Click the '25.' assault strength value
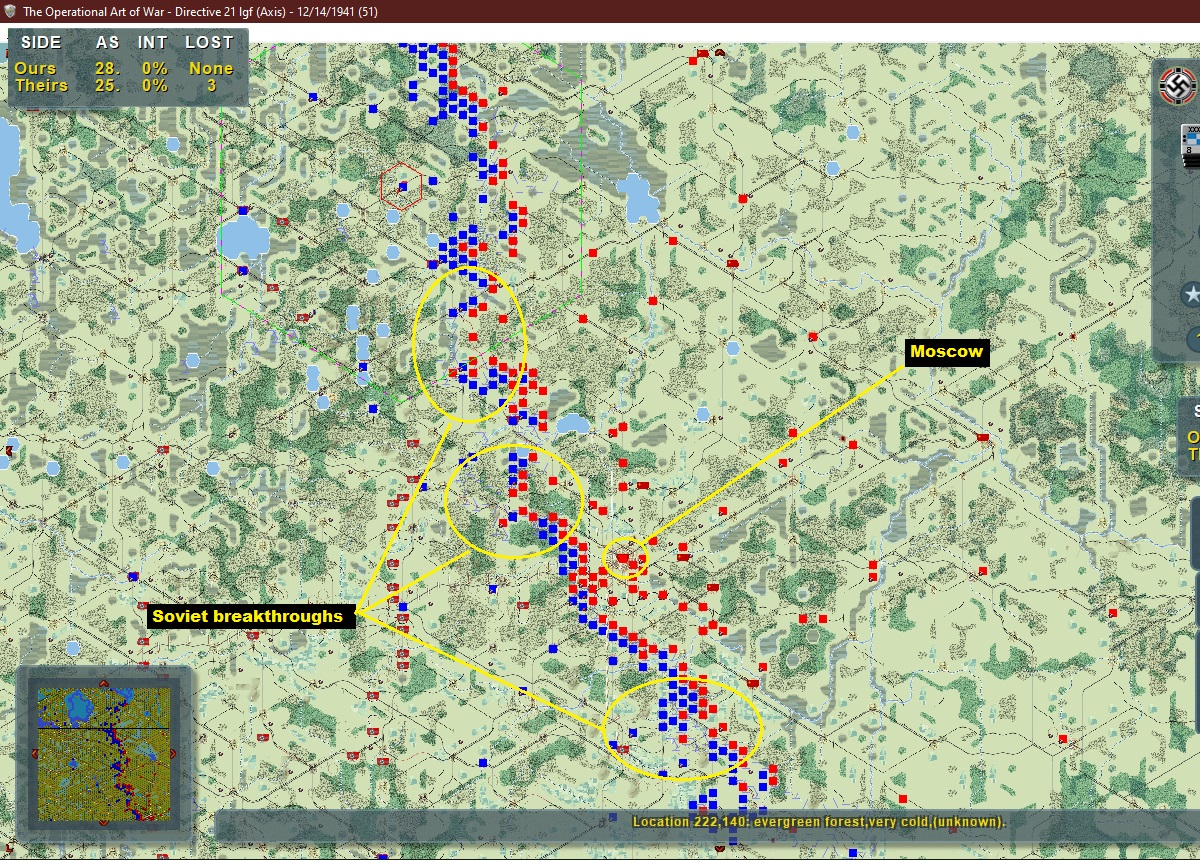The image size is (1200, 860). click(x=108, y=85)
